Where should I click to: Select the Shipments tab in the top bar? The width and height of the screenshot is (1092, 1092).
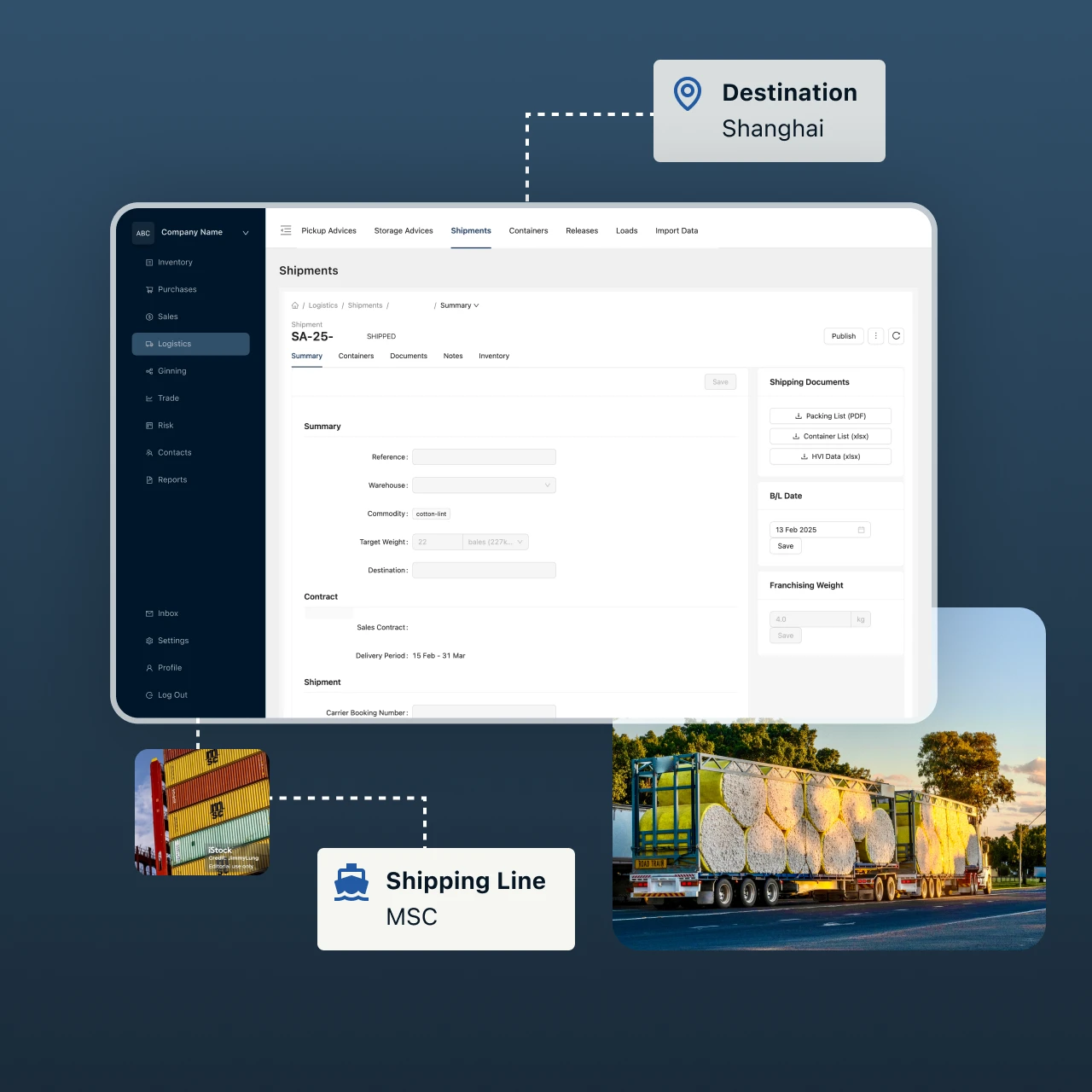point(471,231)
